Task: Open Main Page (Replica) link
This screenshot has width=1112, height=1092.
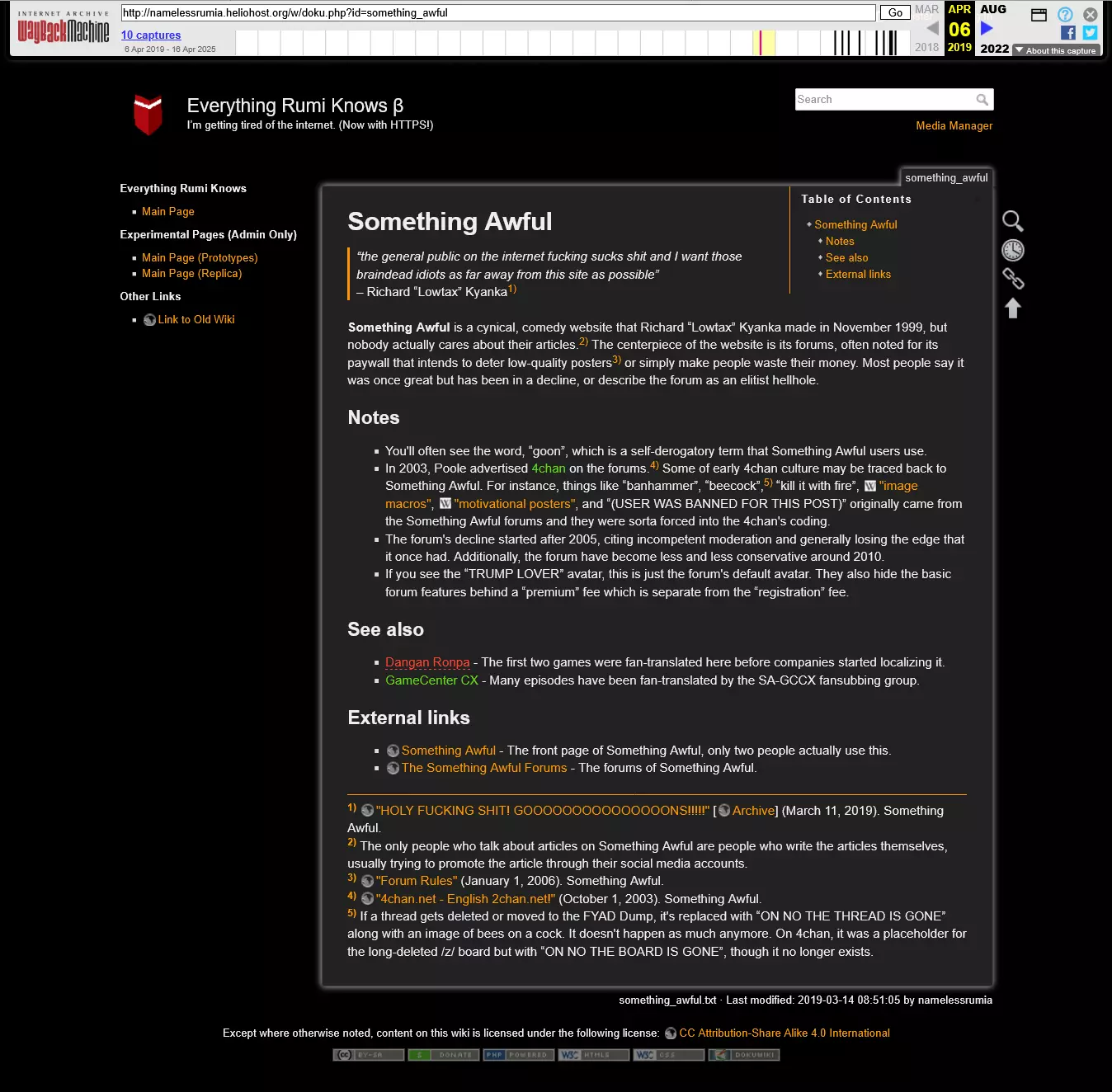Action: (191, 274)
